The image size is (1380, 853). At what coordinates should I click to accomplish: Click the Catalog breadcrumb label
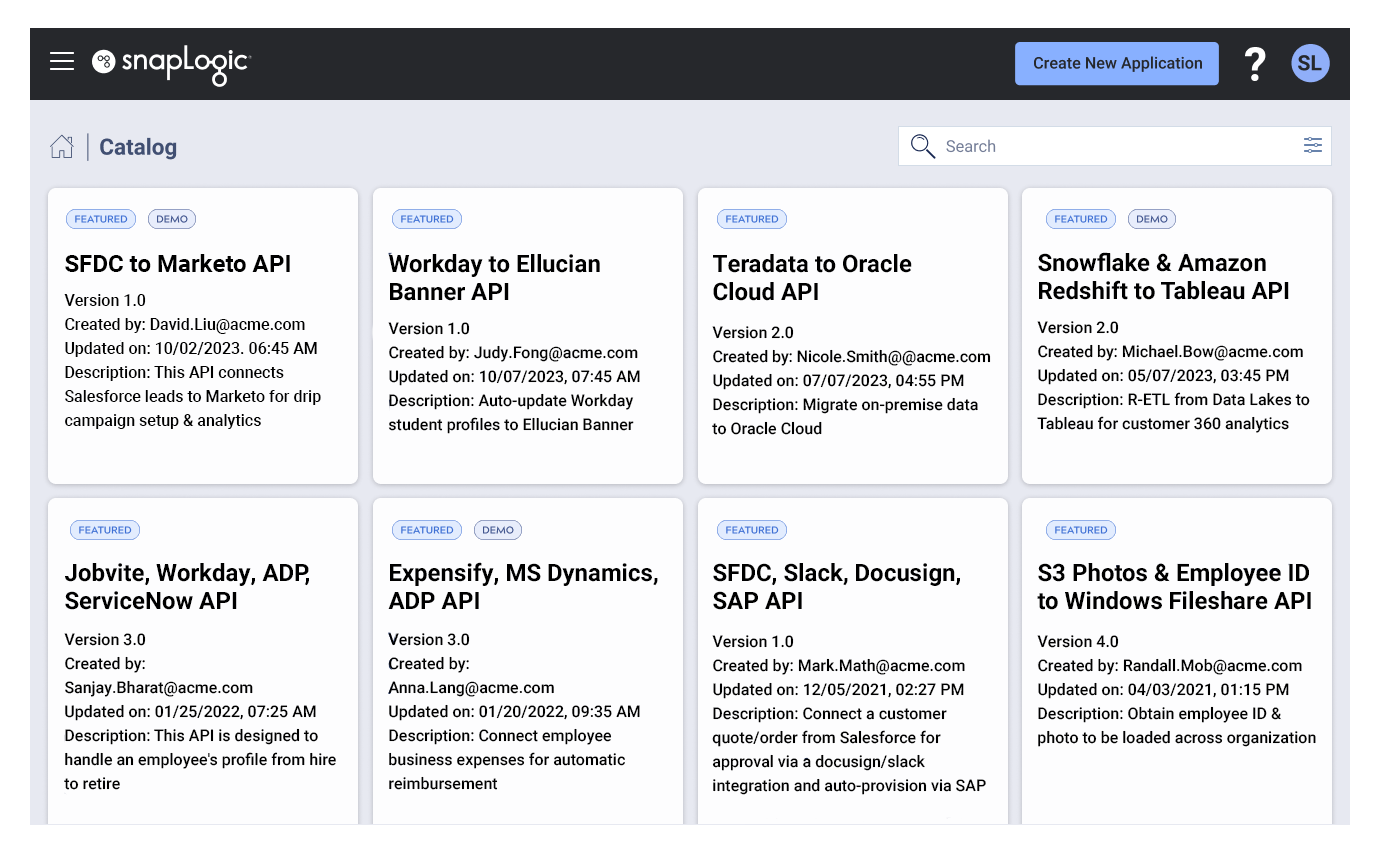pyautogui.click(x=138, y=147)
